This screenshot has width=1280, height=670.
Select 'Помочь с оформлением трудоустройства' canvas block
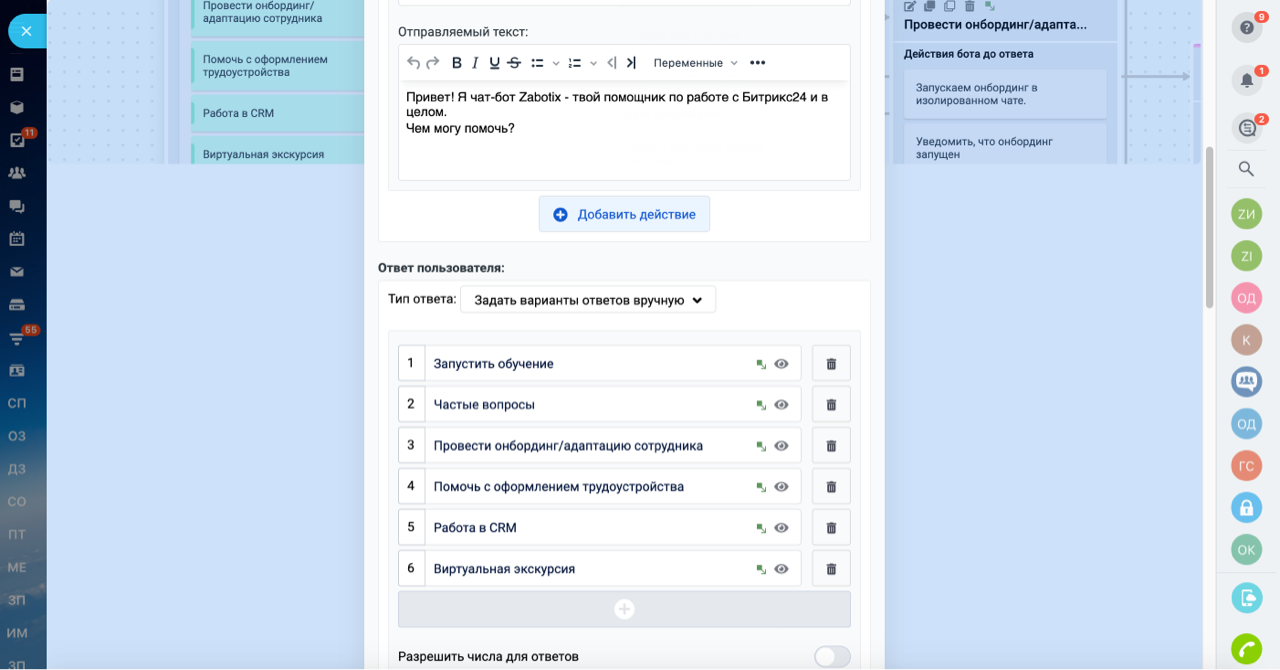pos(275,66)
